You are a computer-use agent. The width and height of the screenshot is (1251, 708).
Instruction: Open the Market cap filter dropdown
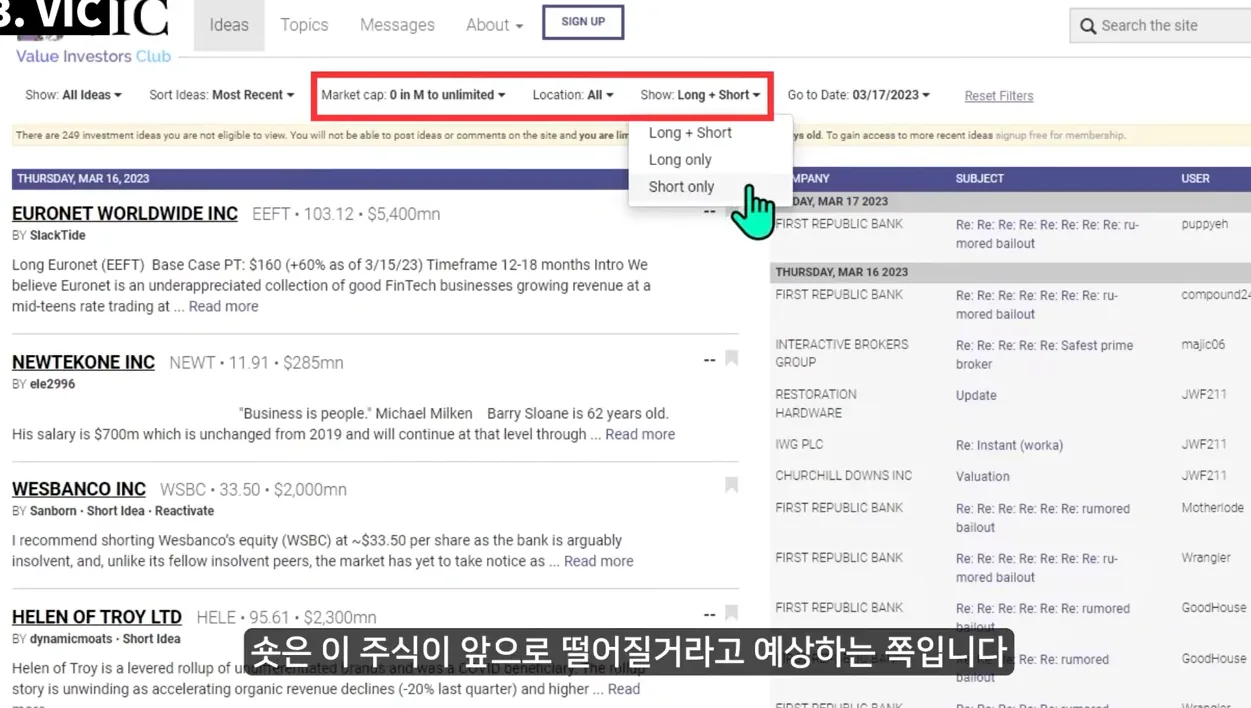click(413, 95)
